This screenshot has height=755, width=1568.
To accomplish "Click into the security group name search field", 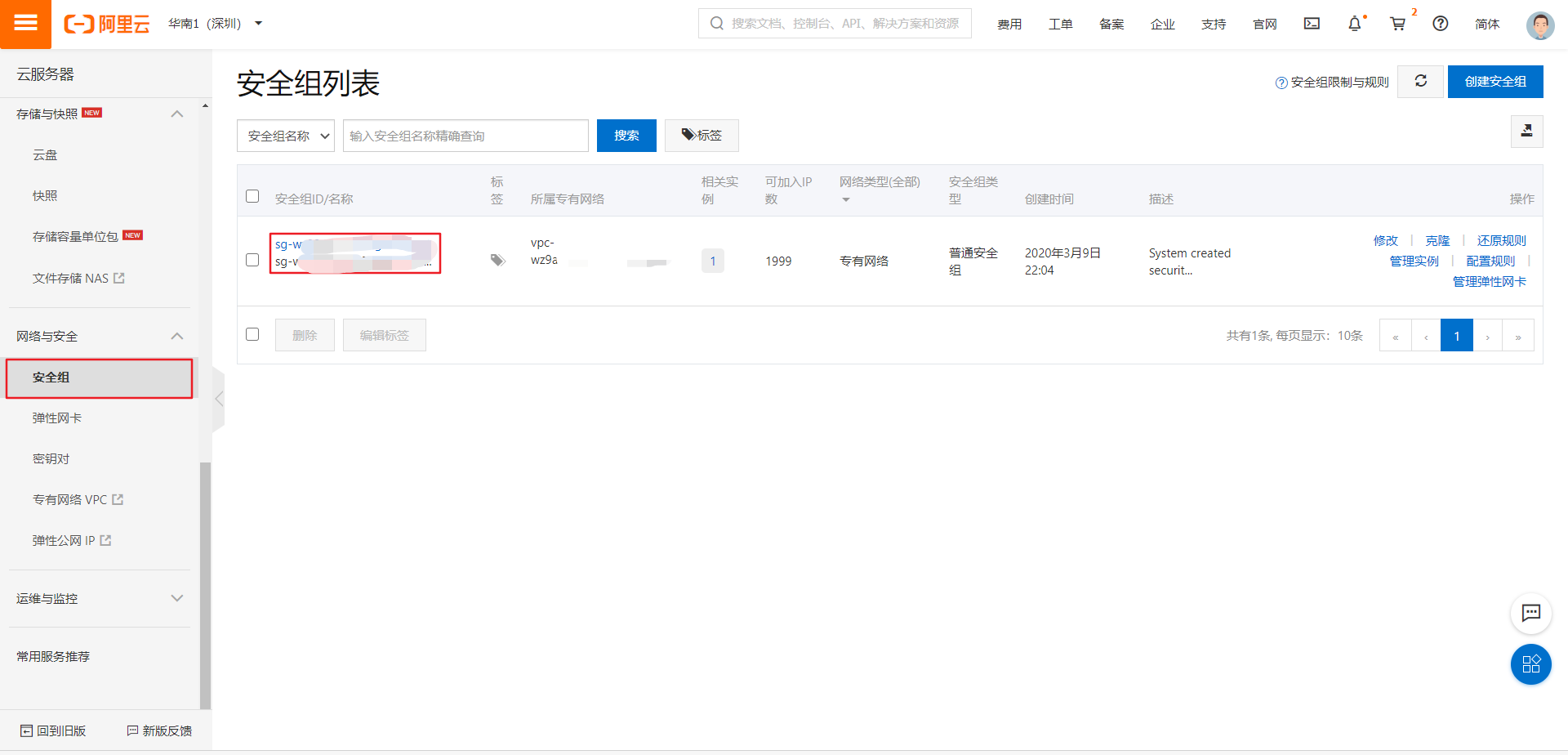I will tap(465, 136).
